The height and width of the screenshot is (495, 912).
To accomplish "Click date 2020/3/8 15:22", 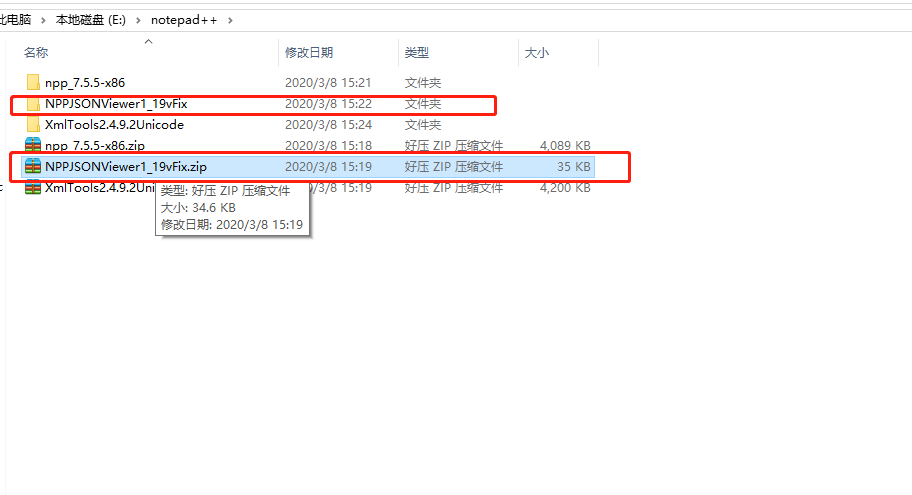I will (328, 104).
